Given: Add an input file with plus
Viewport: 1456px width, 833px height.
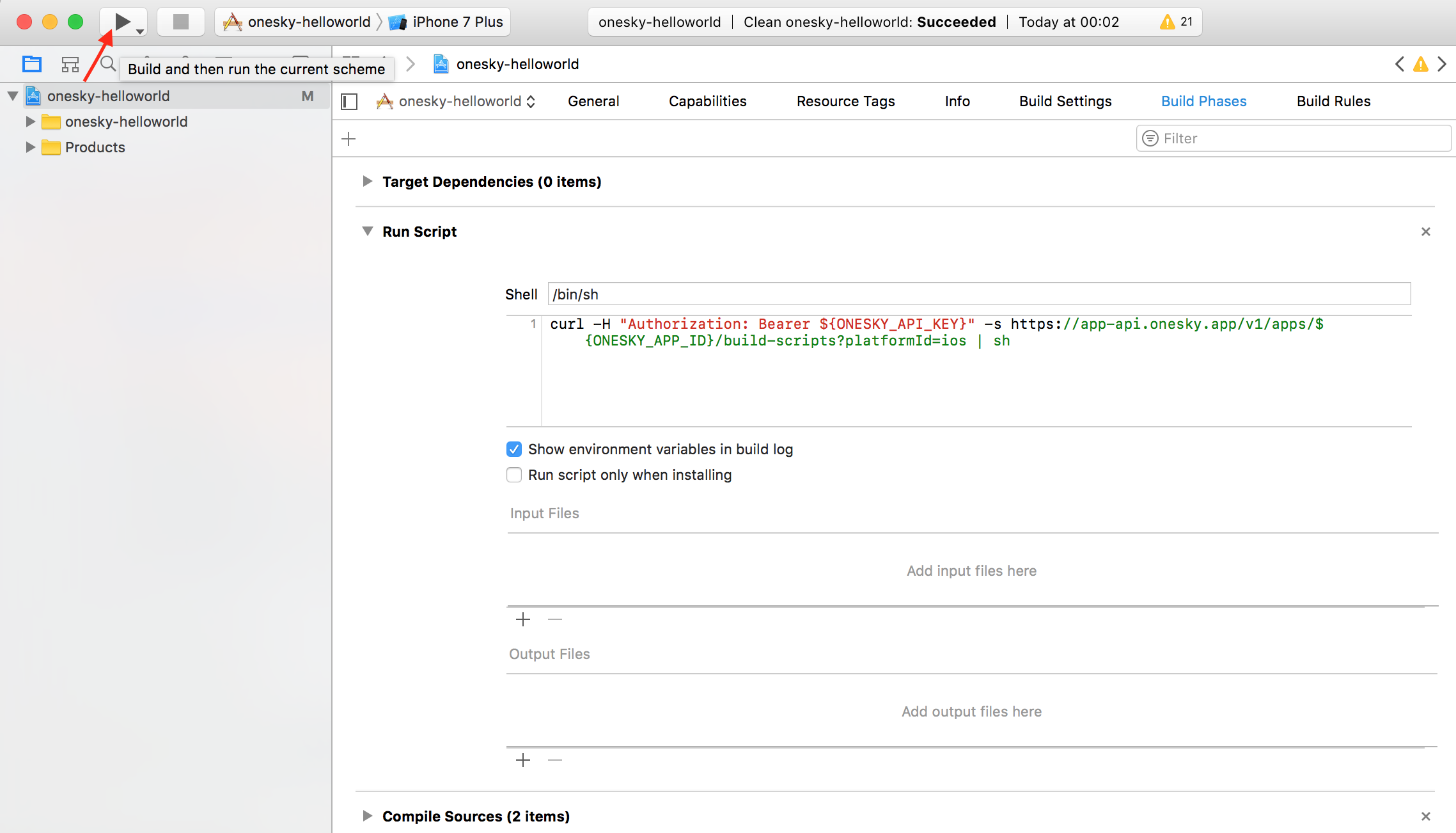Looking at the screenshot, I should (x=523, y=619).
